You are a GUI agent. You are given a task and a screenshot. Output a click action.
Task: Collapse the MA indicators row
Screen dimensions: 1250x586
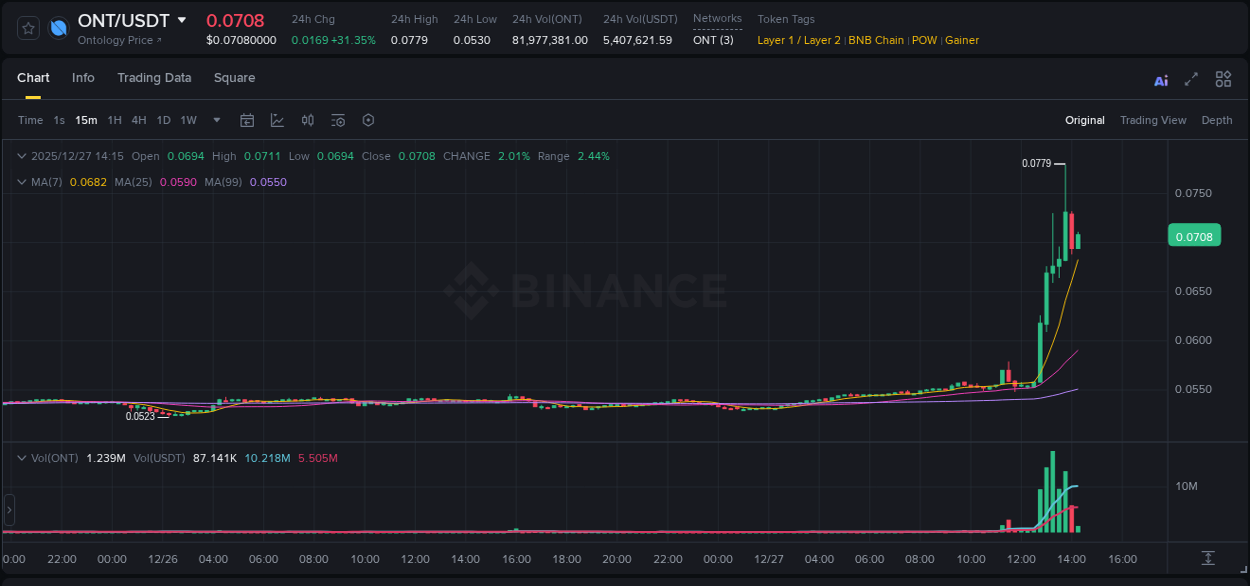point(22,182)
